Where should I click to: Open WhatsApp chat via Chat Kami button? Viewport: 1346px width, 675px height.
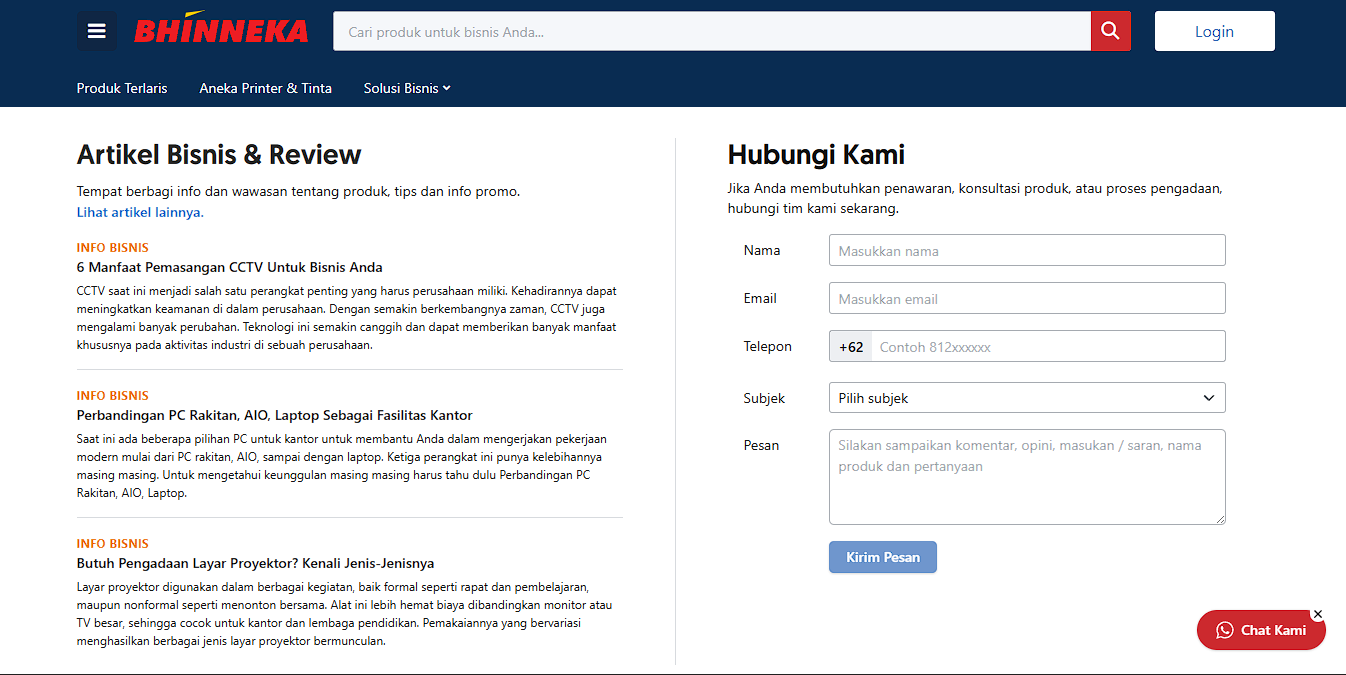pos(1261,630)
